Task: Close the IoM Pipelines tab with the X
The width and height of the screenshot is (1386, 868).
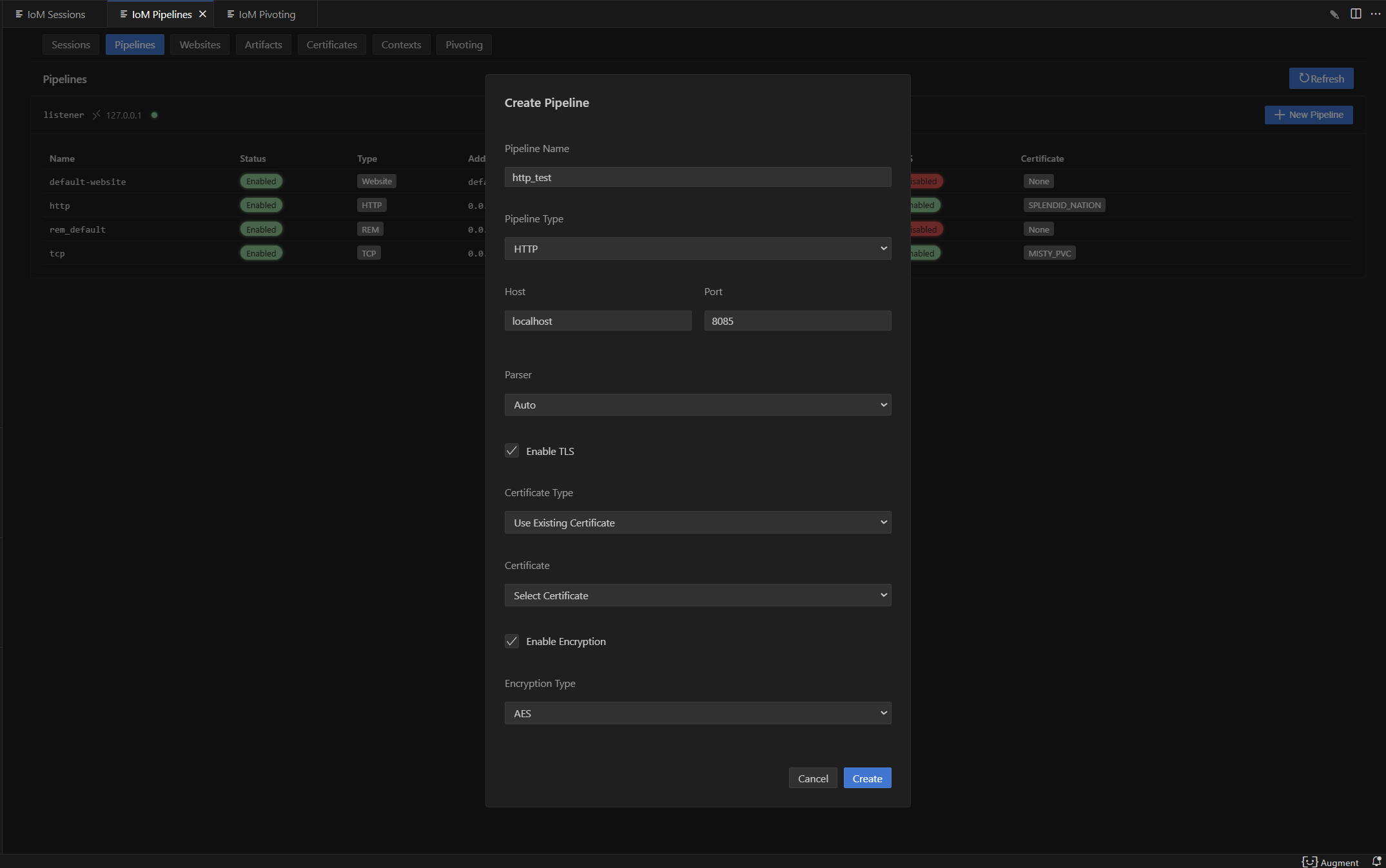Action: pos(202,14)
